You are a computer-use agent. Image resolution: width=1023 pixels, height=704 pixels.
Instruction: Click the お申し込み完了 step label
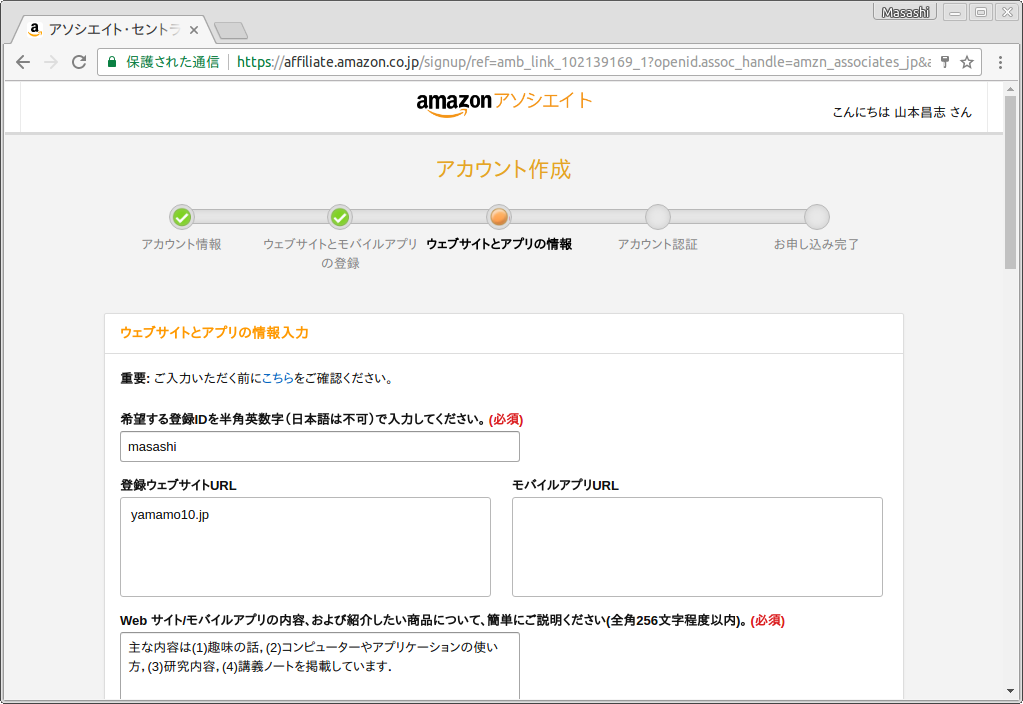[816, 245]
